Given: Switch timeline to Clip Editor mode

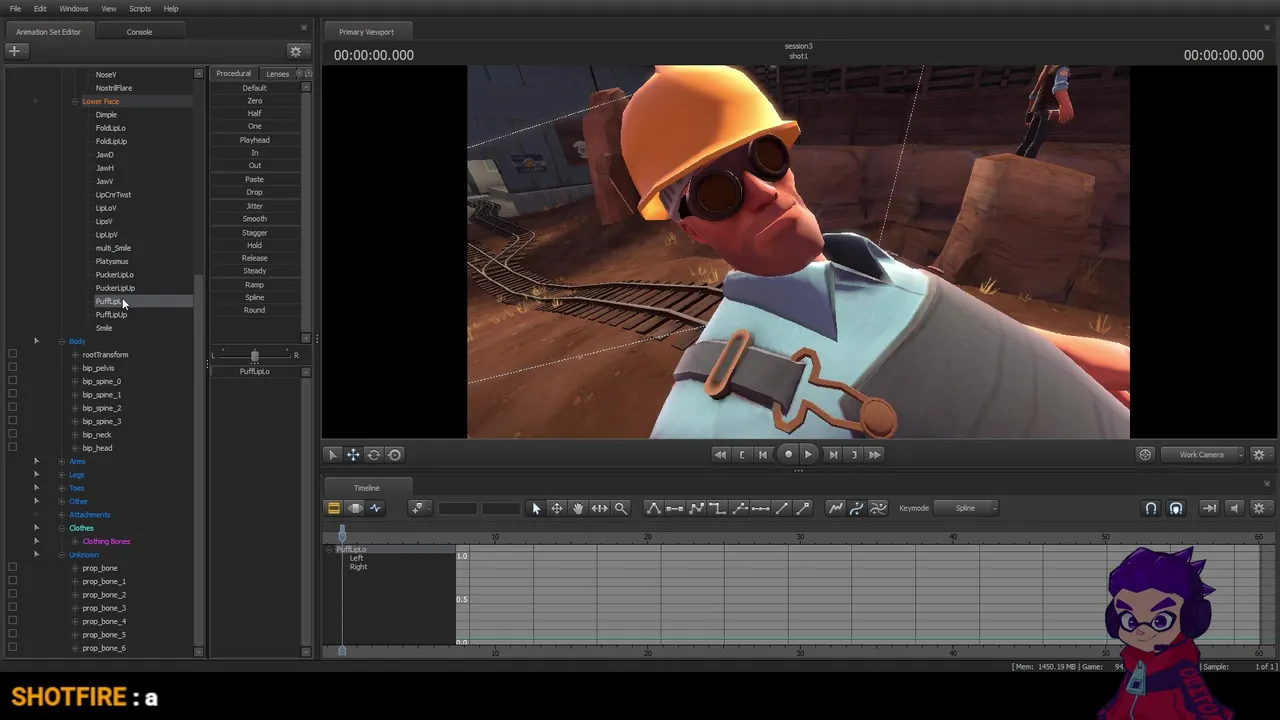Looking at the screenshot, I should tap(334, 508).
